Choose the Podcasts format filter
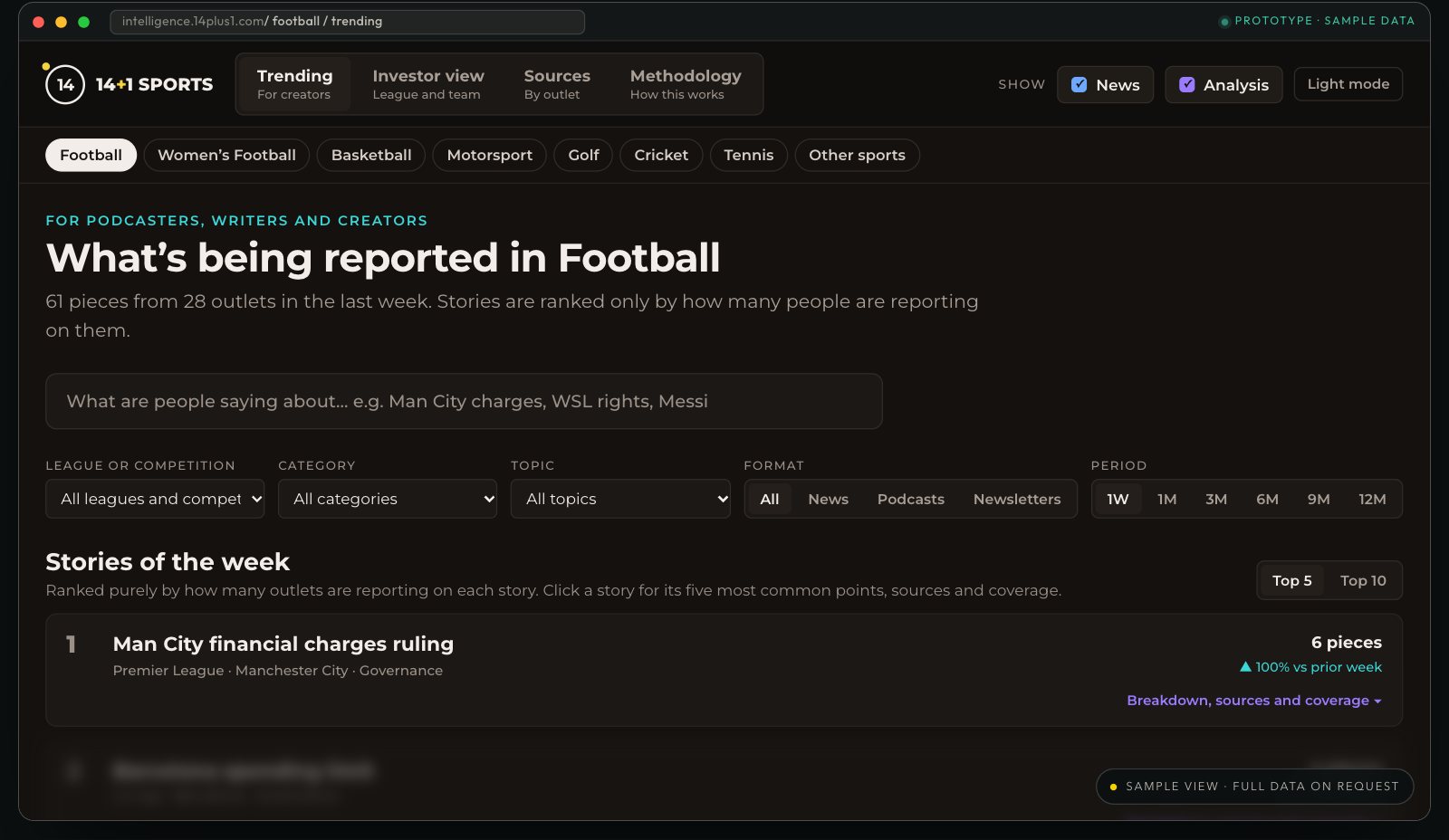1449x840 pixels. click(x=910, y=499)
